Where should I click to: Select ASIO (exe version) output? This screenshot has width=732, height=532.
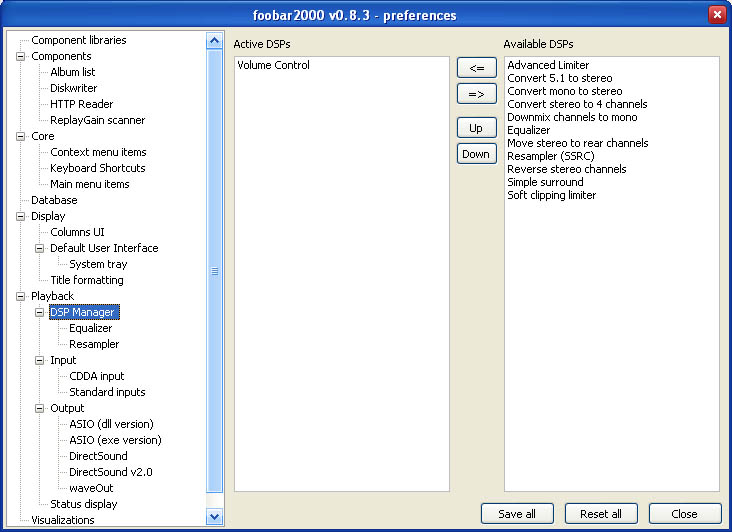coord(115,440)
